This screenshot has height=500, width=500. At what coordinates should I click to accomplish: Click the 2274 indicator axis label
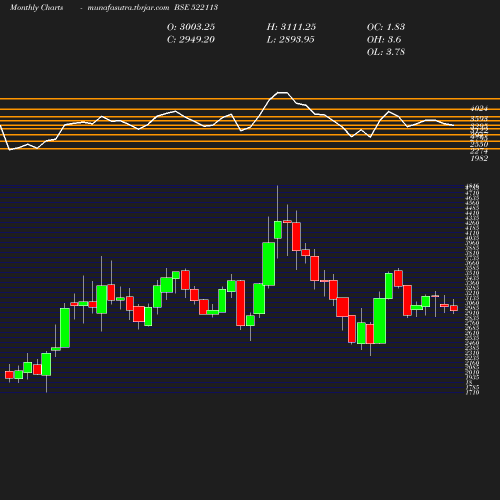[x=479, y=152]
